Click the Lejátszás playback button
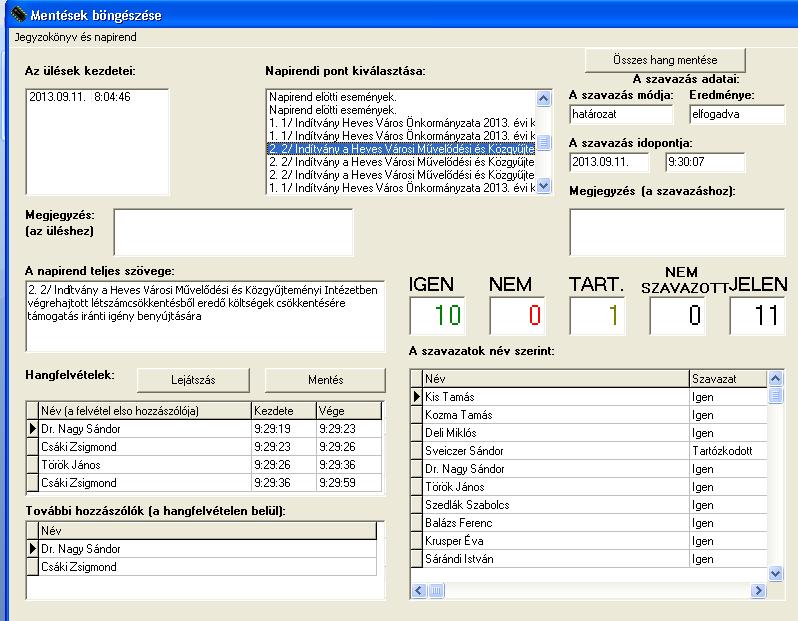The height and width of the screenshot is (621, 798). (x=193, y=380)
